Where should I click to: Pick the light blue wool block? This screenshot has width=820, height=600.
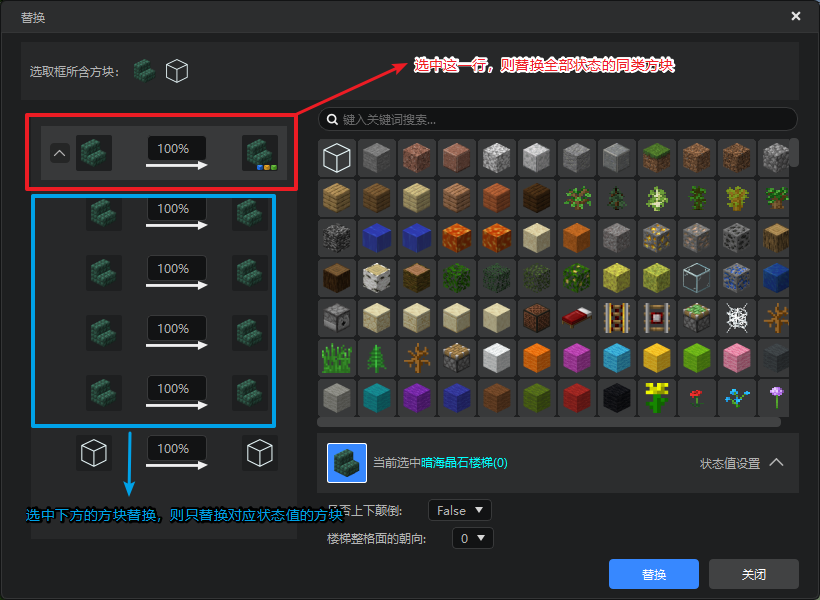617,358
